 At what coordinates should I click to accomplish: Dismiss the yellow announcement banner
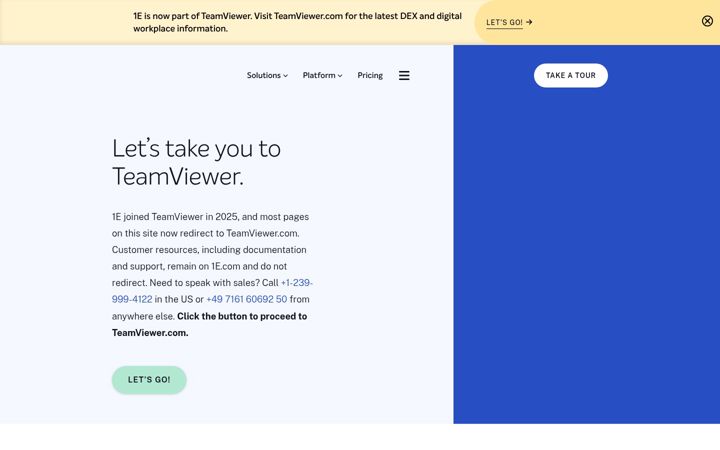(707, 21)
